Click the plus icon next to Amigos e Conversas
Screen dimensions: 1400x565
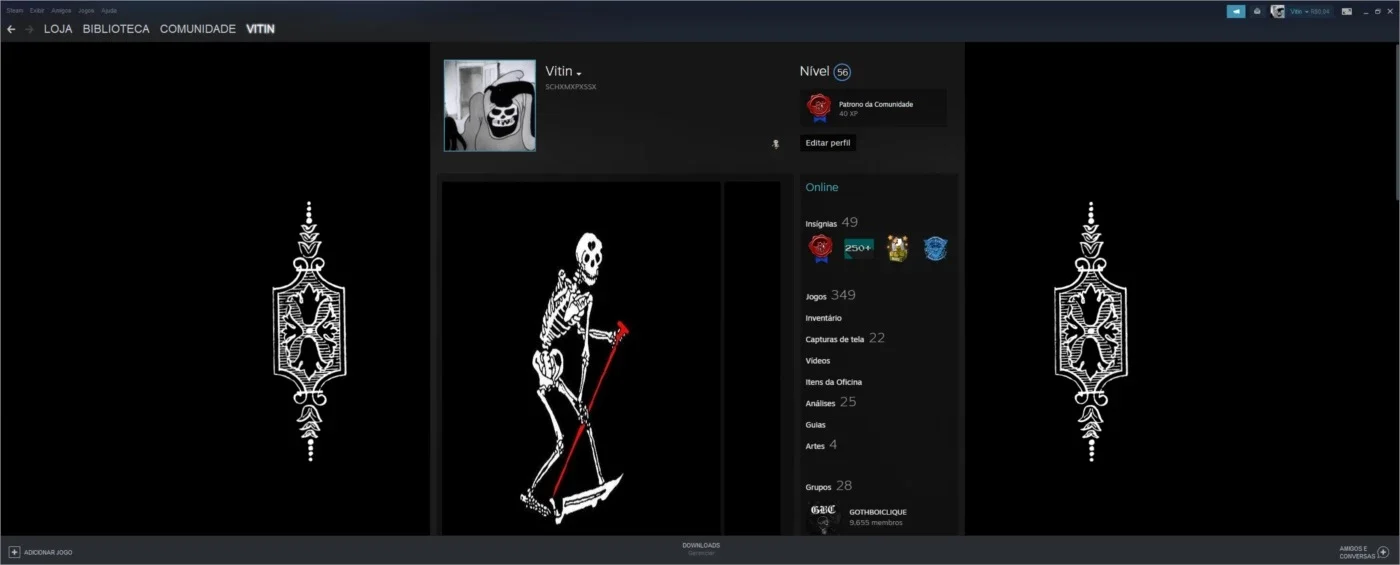(x=1383, y=552)
